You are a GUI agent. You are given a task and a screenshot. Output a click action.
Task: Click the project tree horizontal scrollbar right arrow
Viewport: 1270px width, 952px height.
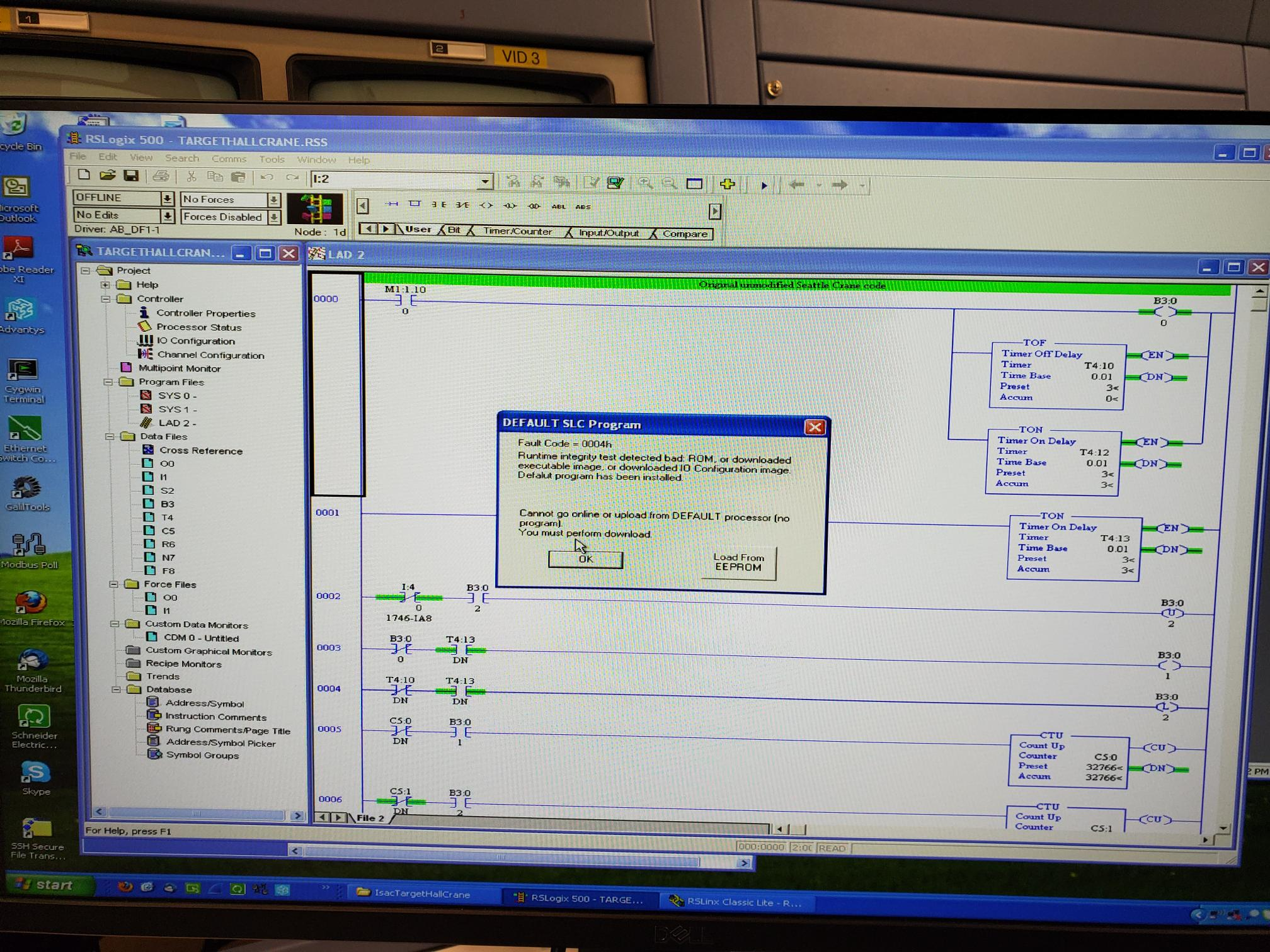pyautogui.click(x=297, y=815)
